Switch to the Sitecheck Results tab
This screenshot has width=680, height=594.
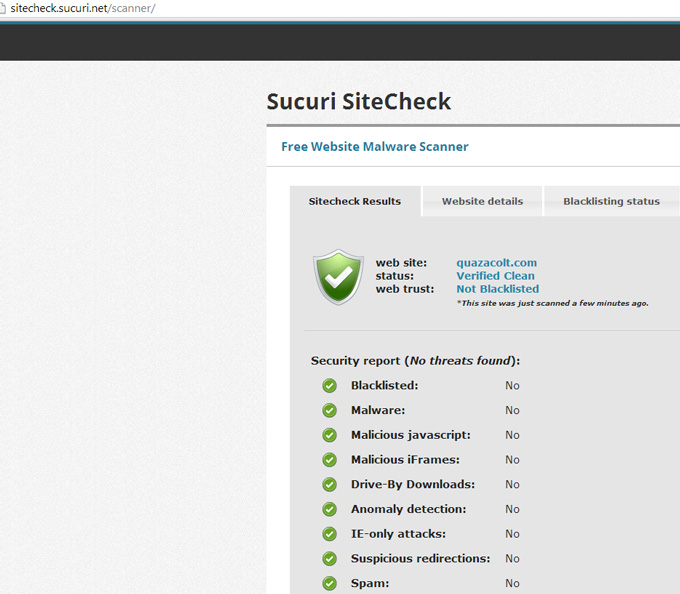pos(355,201)
